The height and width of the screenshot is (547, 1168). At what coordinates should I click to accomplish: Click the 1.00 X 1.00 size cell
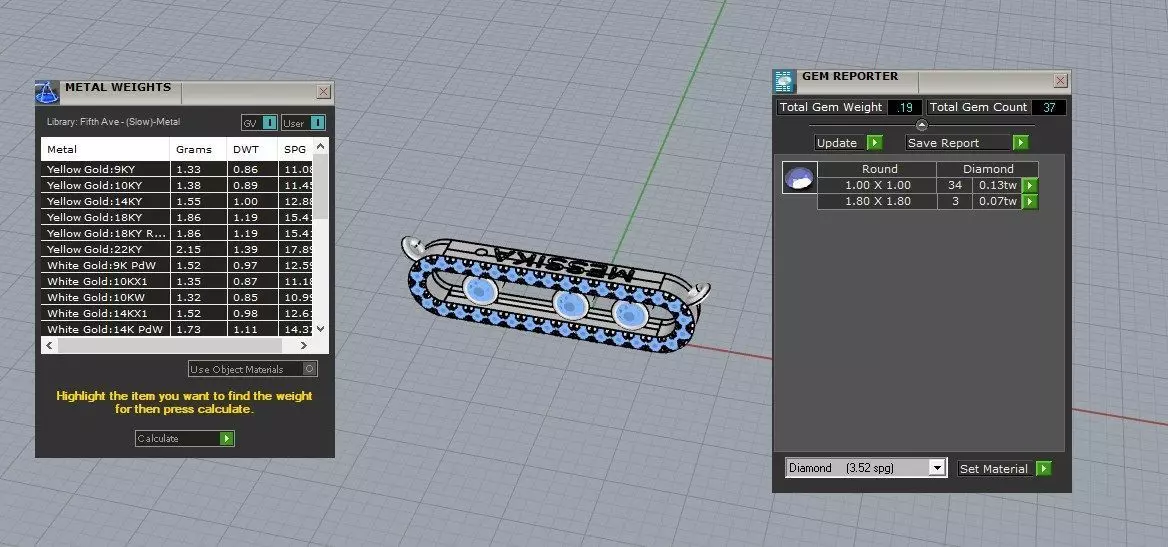pyautogui.click(x=877, y=186)
